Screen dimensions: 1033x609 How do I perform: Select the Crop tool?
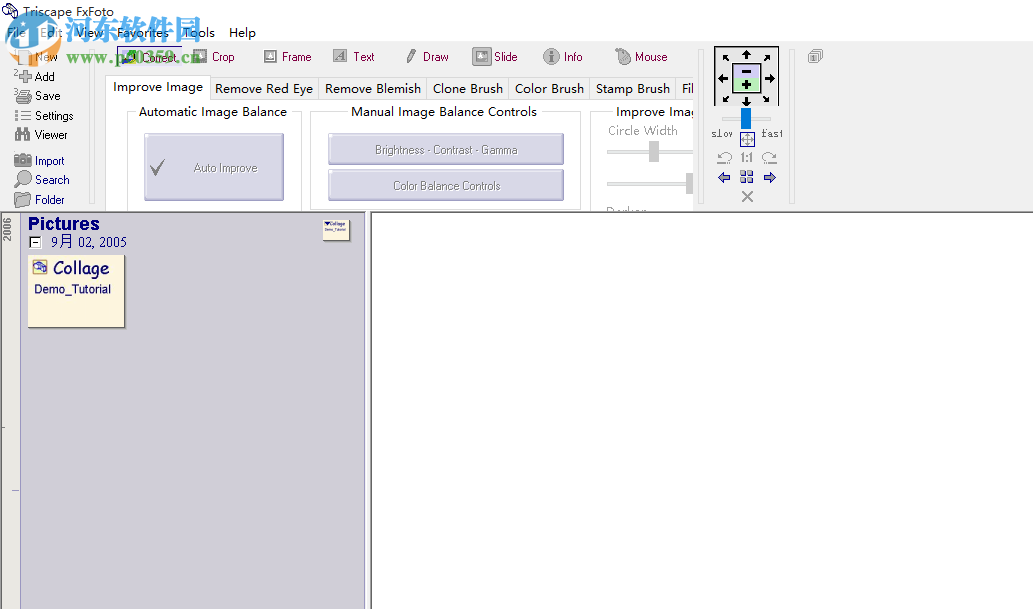point(215,57)
